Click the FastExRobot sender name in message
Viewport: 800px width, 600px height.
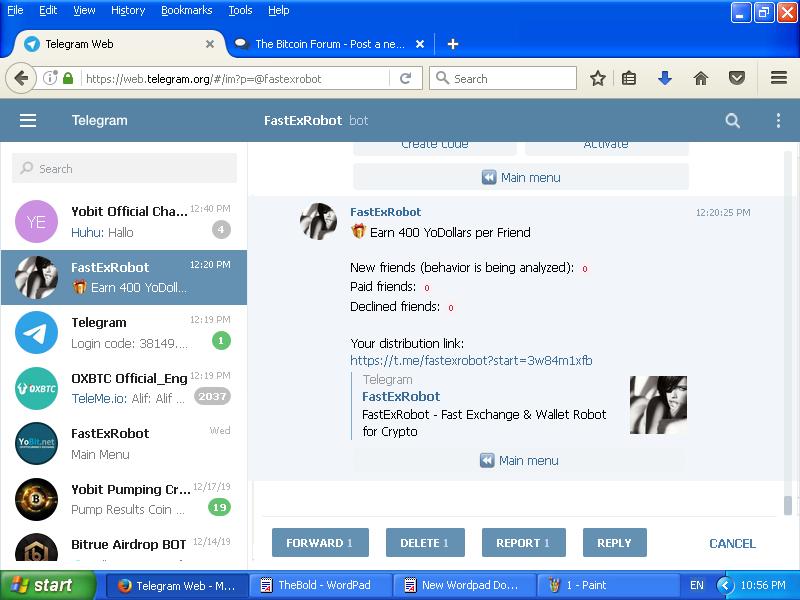pos(385,212)
